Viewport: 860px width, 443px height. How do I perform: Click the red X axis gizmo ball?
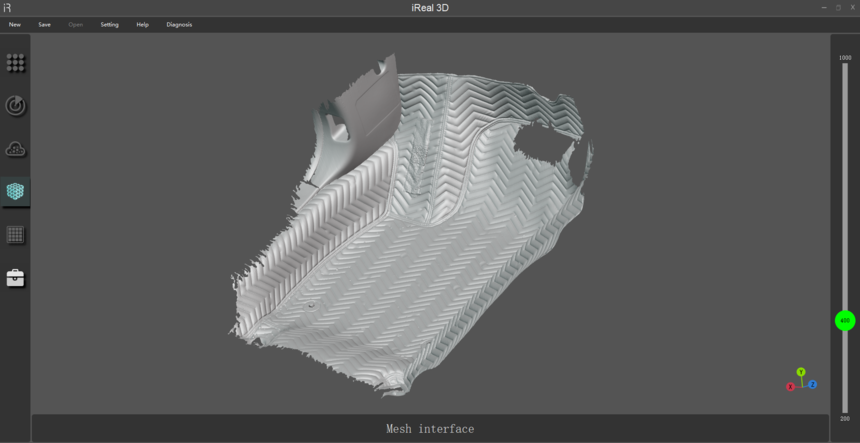pos(790,386)
